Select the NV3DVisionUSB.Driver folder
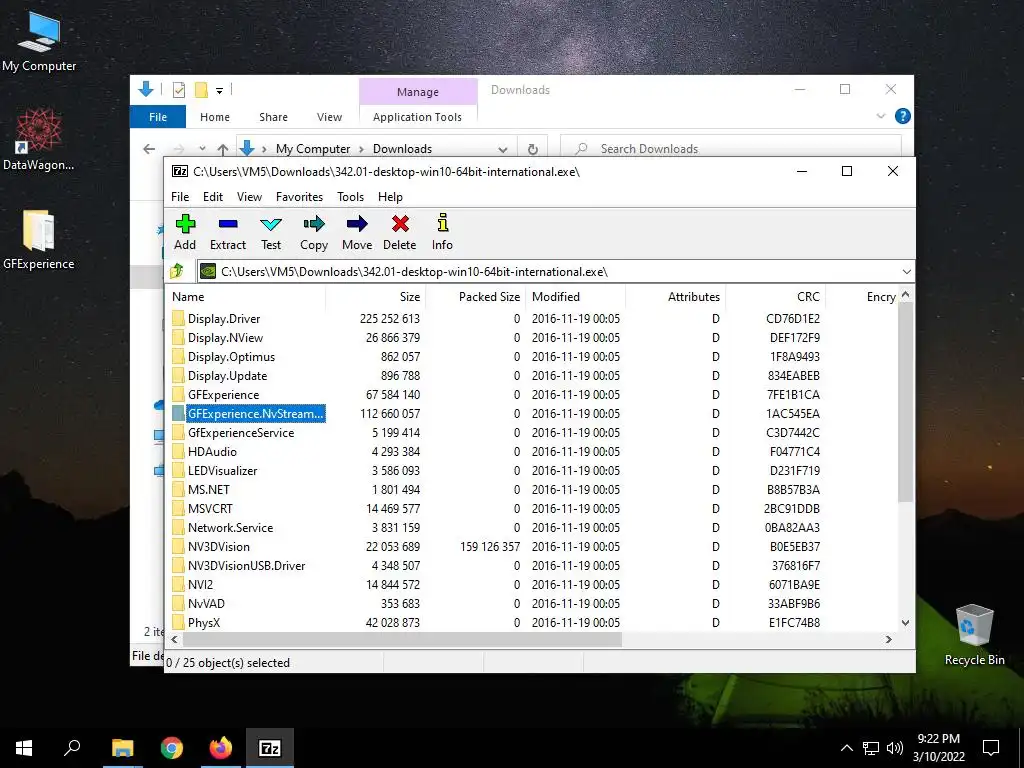1024x768 pixels. coord(246,565)
